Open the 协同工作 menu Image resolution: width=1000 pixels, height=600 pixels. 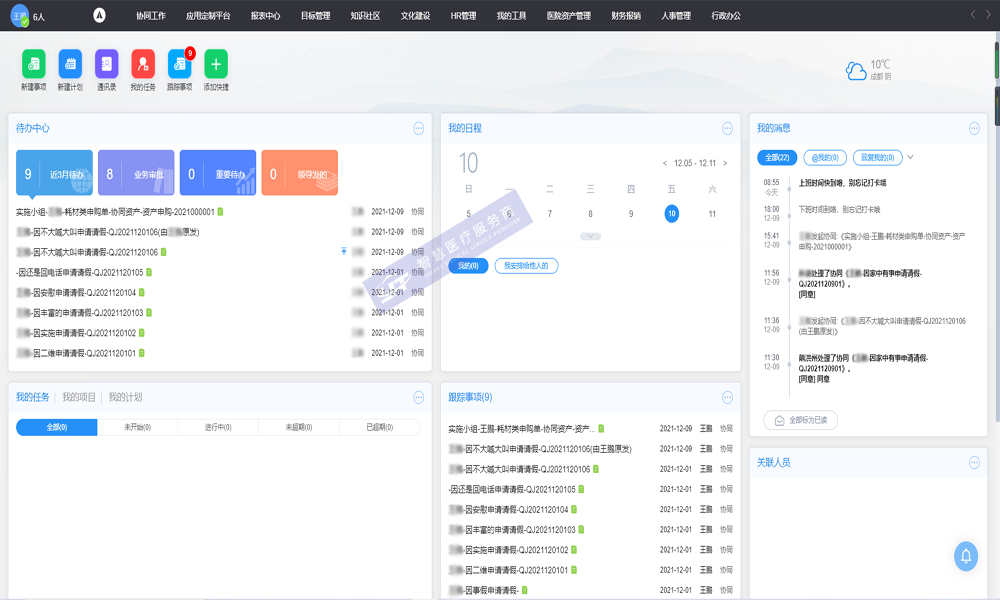tap(151, 16)
